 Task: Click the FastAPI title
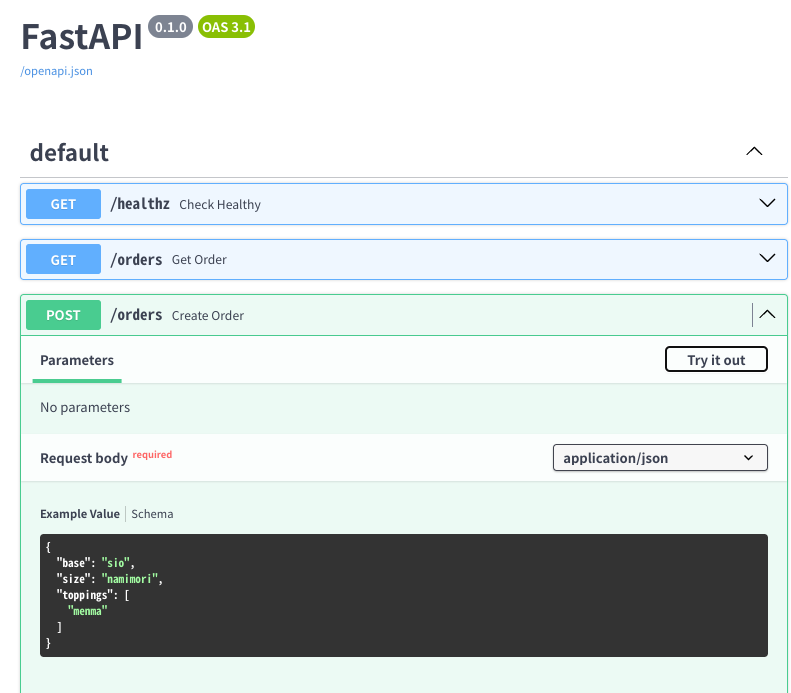coord(82,37)
